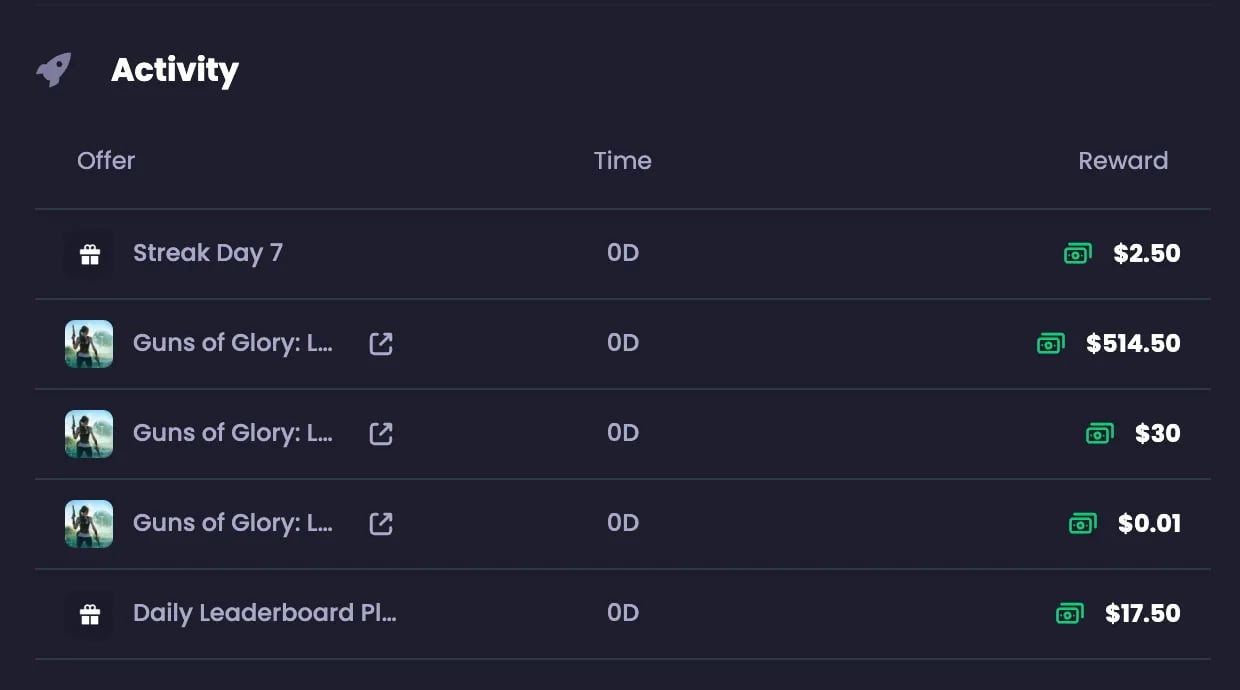Click the Guns of Glory title in the $514.50 row
Viewport: 1240px width, 690px height.
(233, 344)
